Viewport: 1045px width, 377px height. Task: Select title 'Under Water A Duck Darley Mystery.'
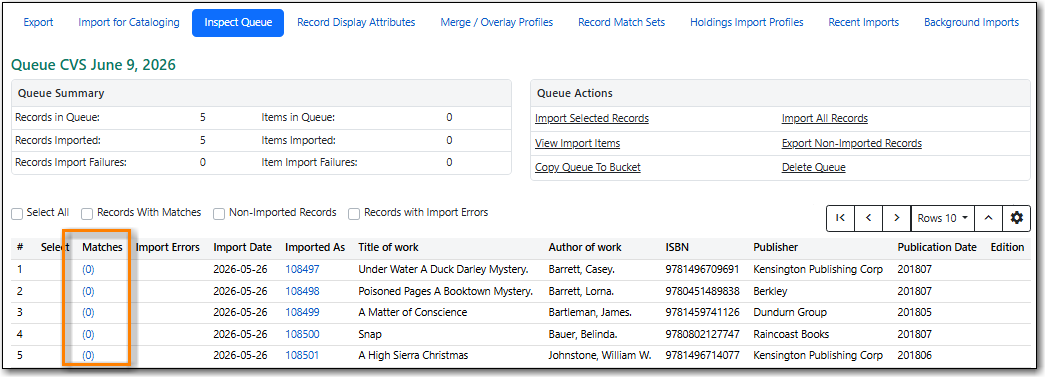coord(443,270)
